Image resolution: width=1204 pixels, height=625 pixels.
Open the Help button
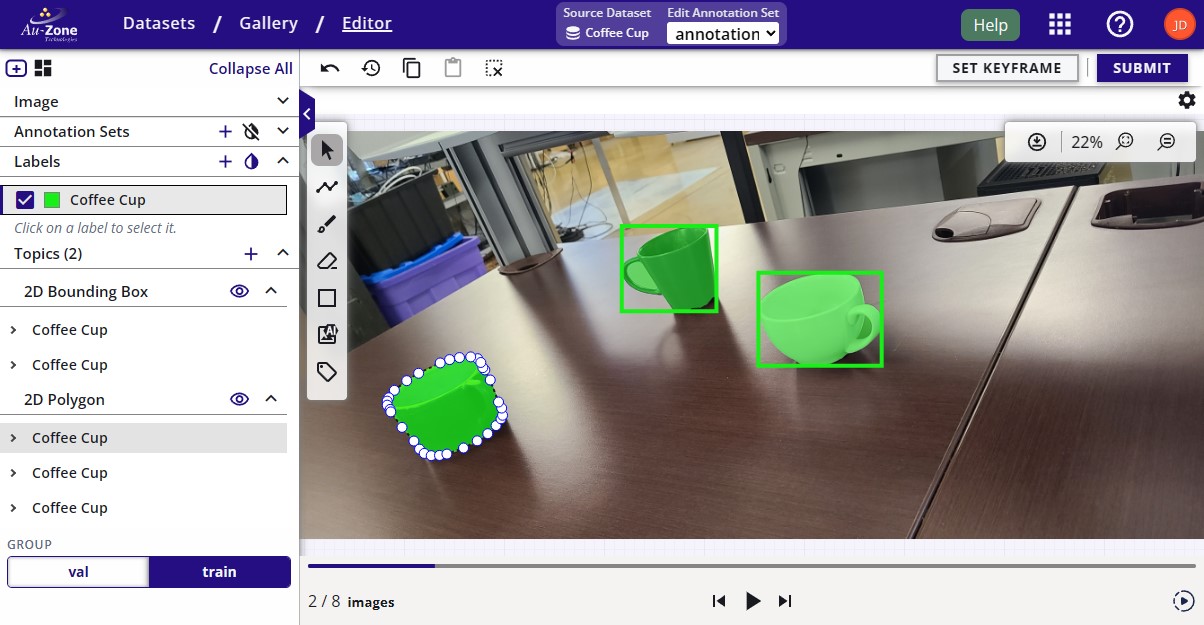pos(990,25)
